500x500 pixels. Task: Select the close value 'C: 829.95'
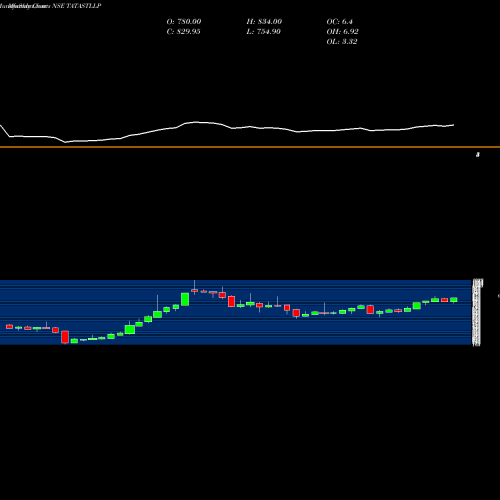click(x=183, y=32)
